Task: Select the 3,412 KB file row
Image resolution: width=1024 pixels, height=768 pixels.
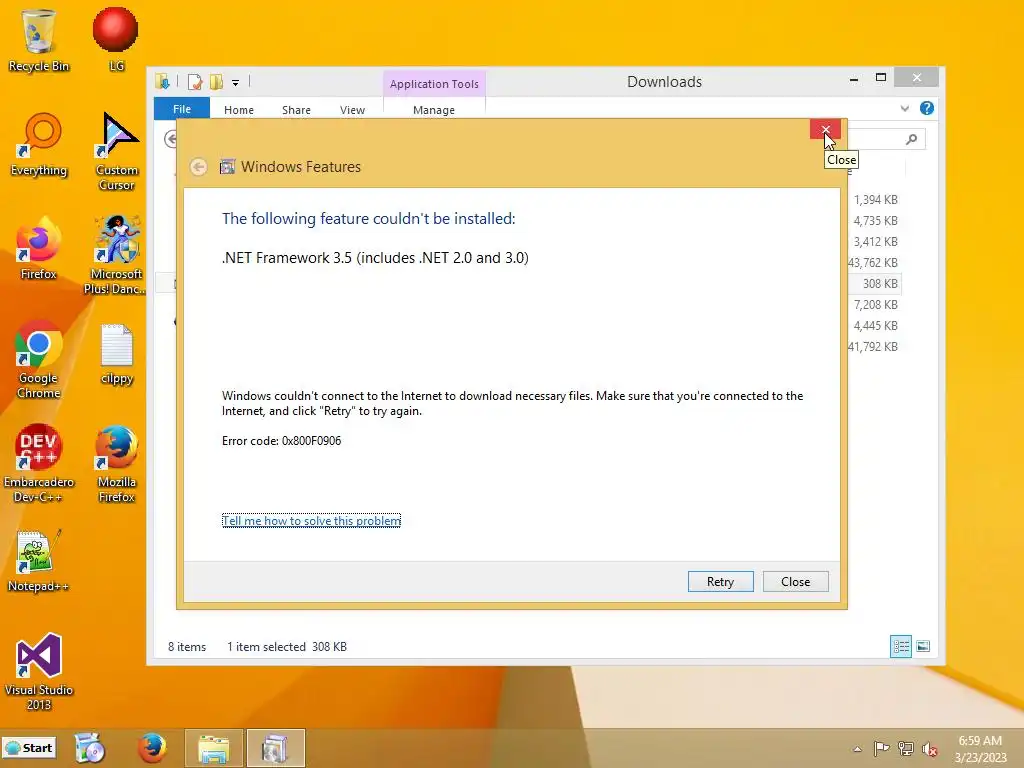Action: pos(875,242)
